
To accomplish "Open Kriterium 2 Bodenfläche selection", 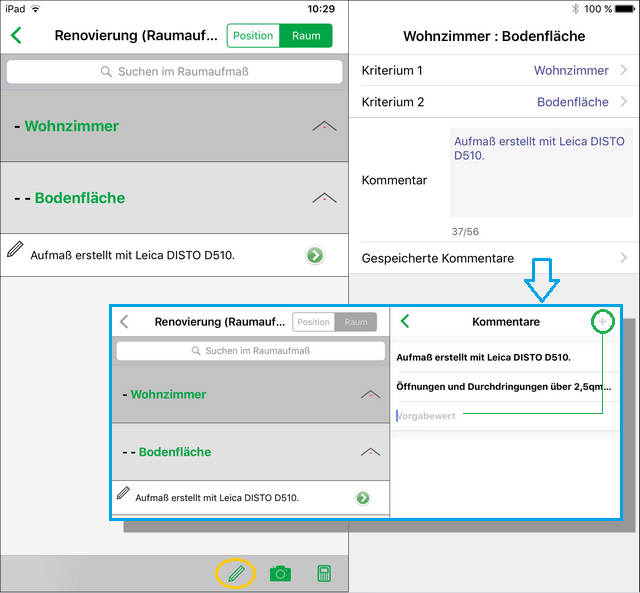I will pyautogui.click(x=494, y=102).
